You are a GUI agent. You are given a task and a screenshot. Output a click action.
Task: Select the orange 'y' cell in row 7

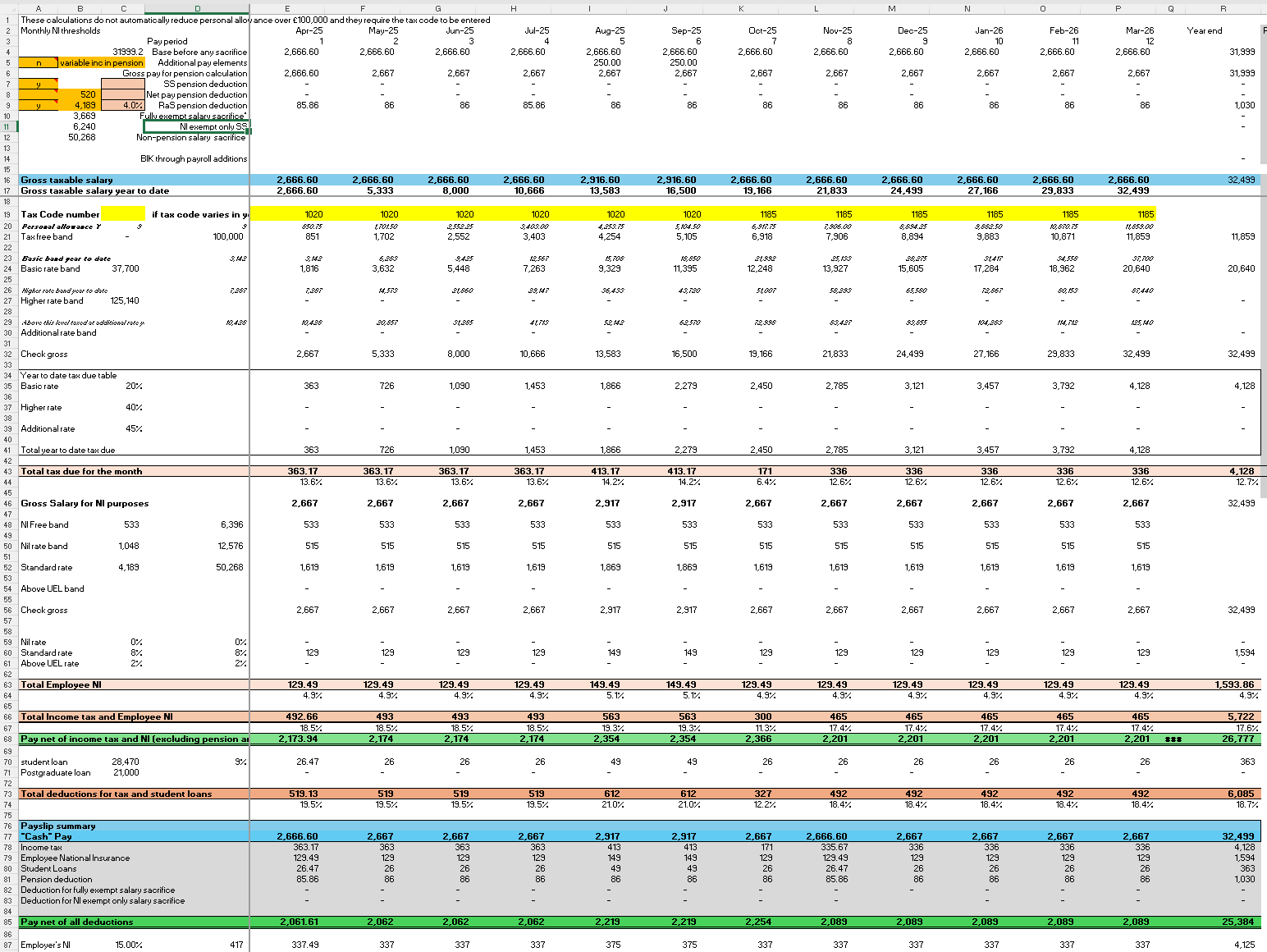(x=38, y=84)
